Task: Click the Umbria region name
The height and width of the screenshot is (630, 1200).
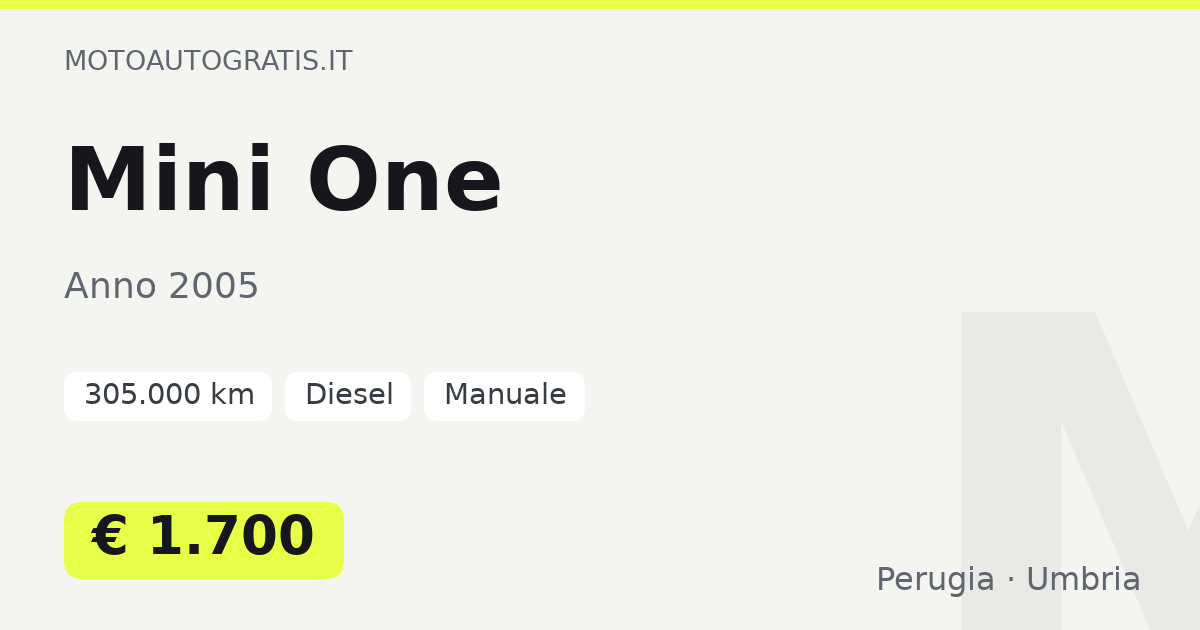Action: pos(1083,580)
